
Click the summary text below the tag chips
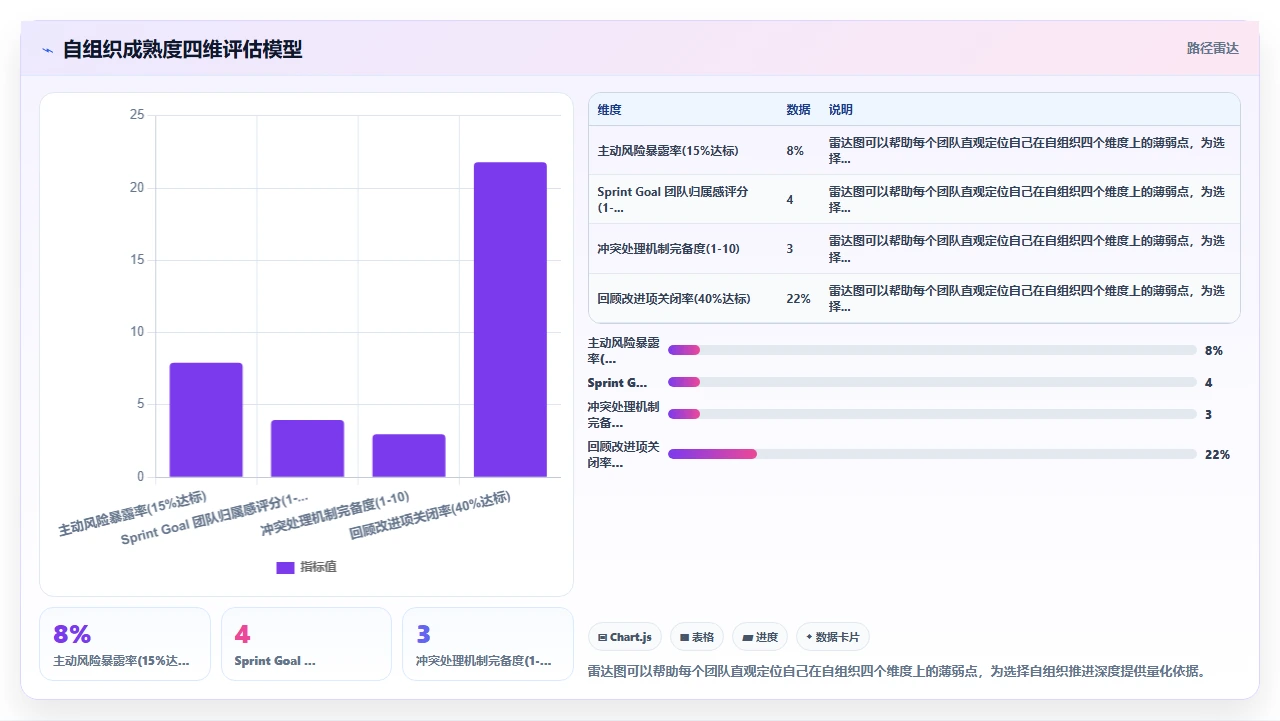897,671
